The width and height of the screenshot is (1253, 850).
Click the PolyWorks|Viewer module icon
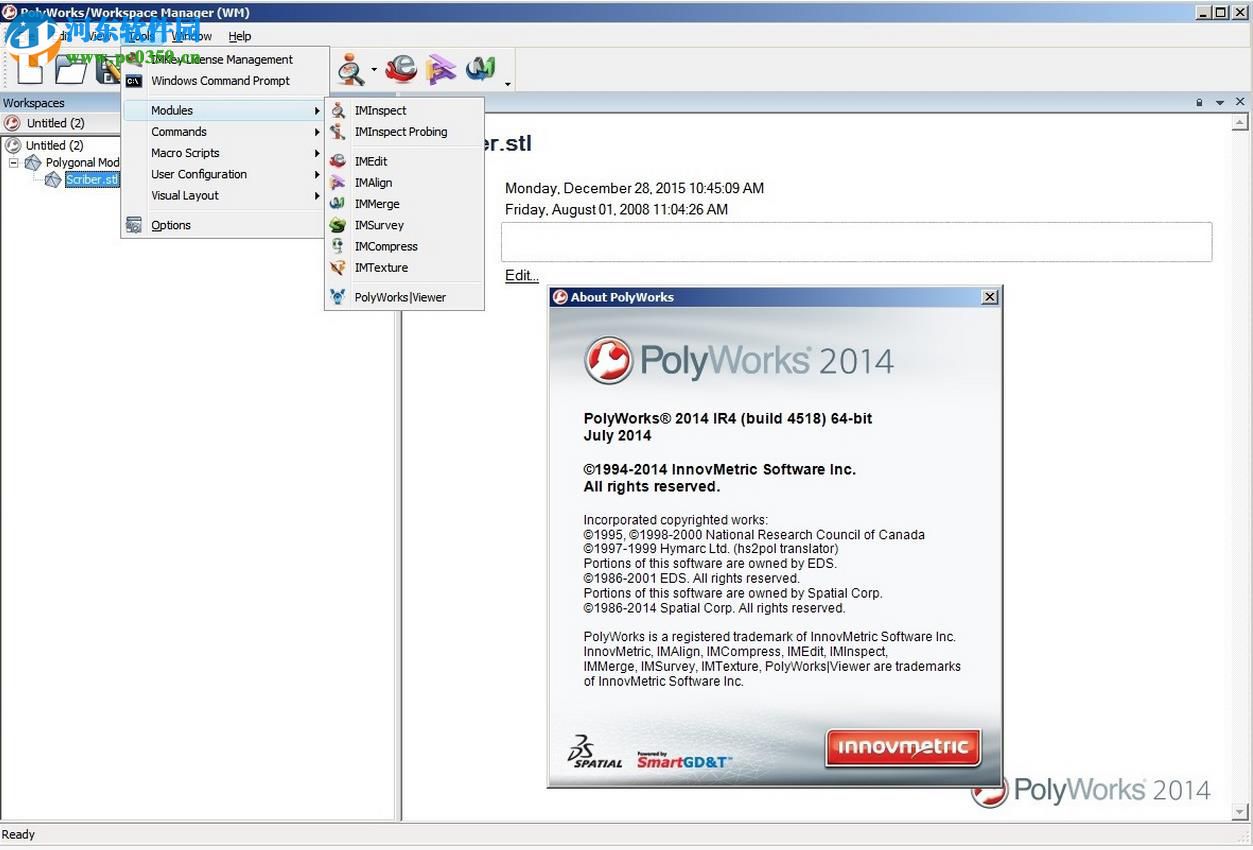[338, 297]
